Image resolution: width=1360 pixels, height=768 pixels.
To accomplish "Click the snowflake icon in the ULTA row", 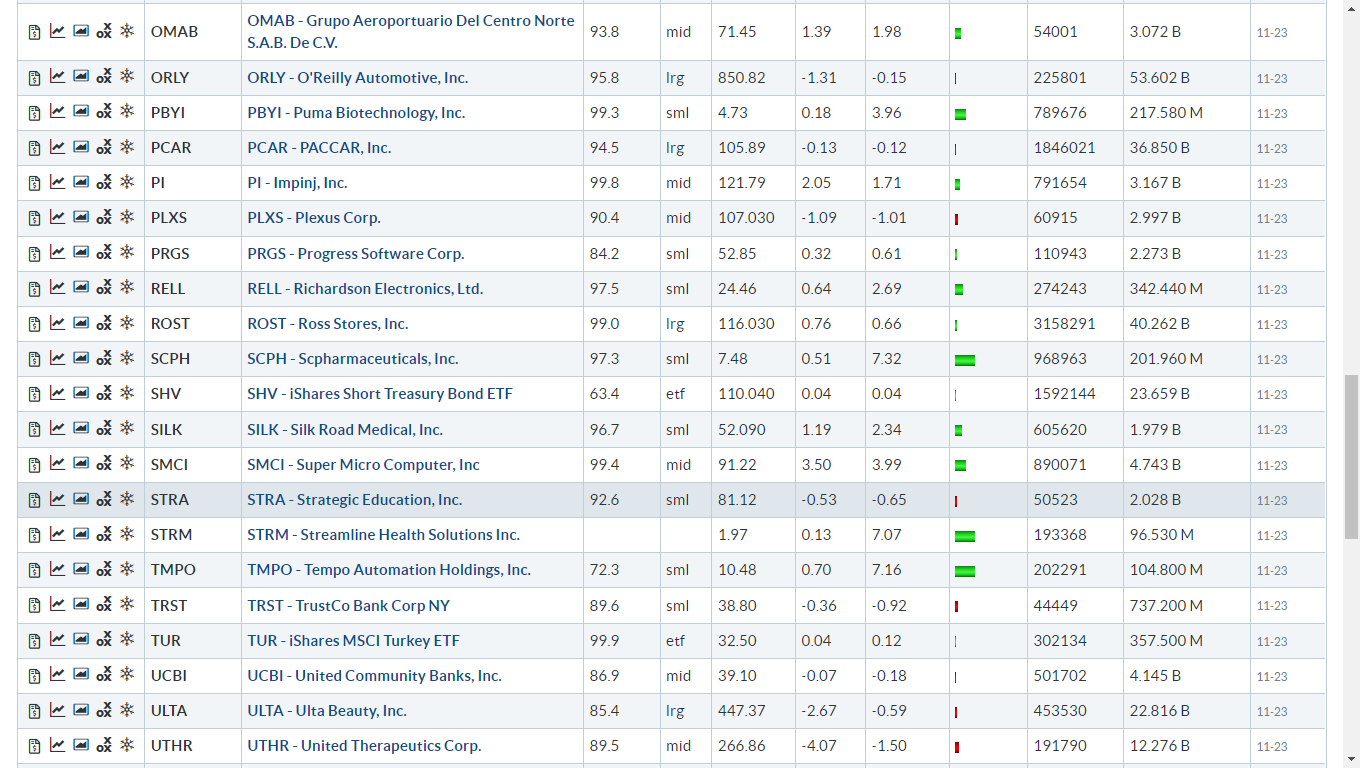I will [x=127, y=710].
